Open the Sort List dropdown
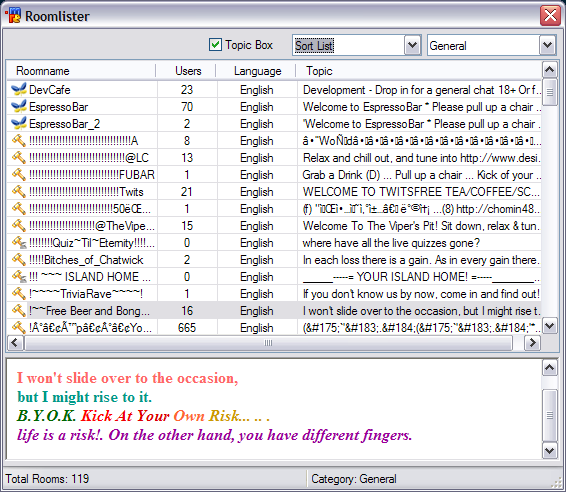Image resolution: width=566 pixels, height=492 pixels. point(413,45)
